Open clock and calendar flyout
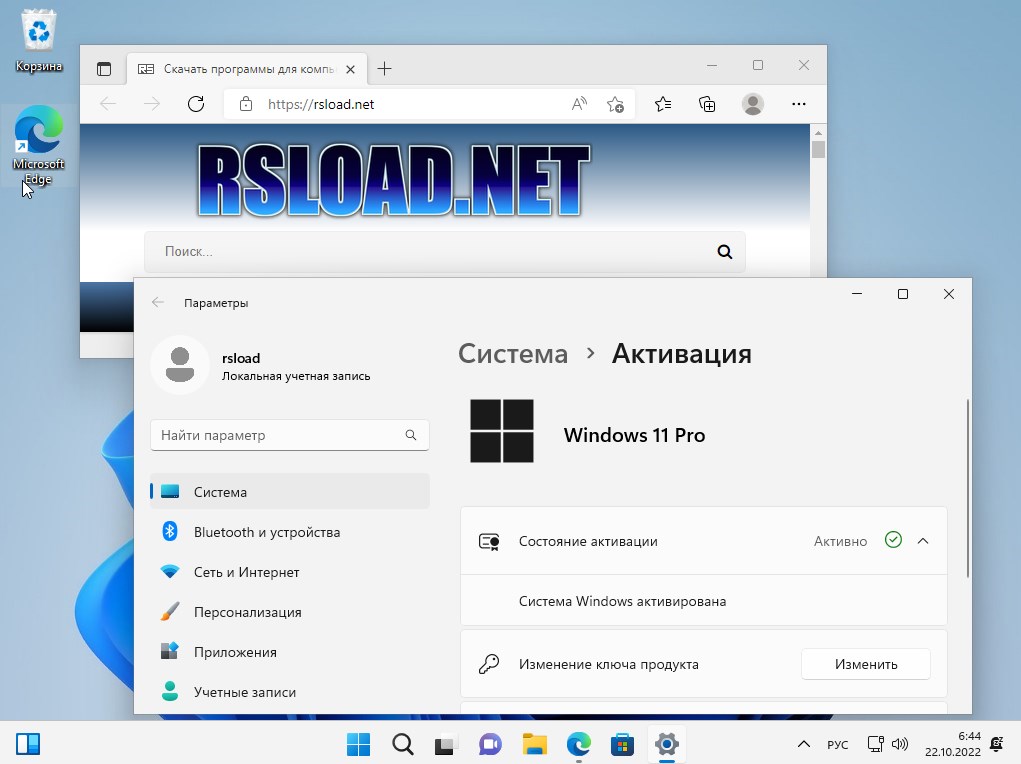 pyautogui.click(x=952, y=744)
